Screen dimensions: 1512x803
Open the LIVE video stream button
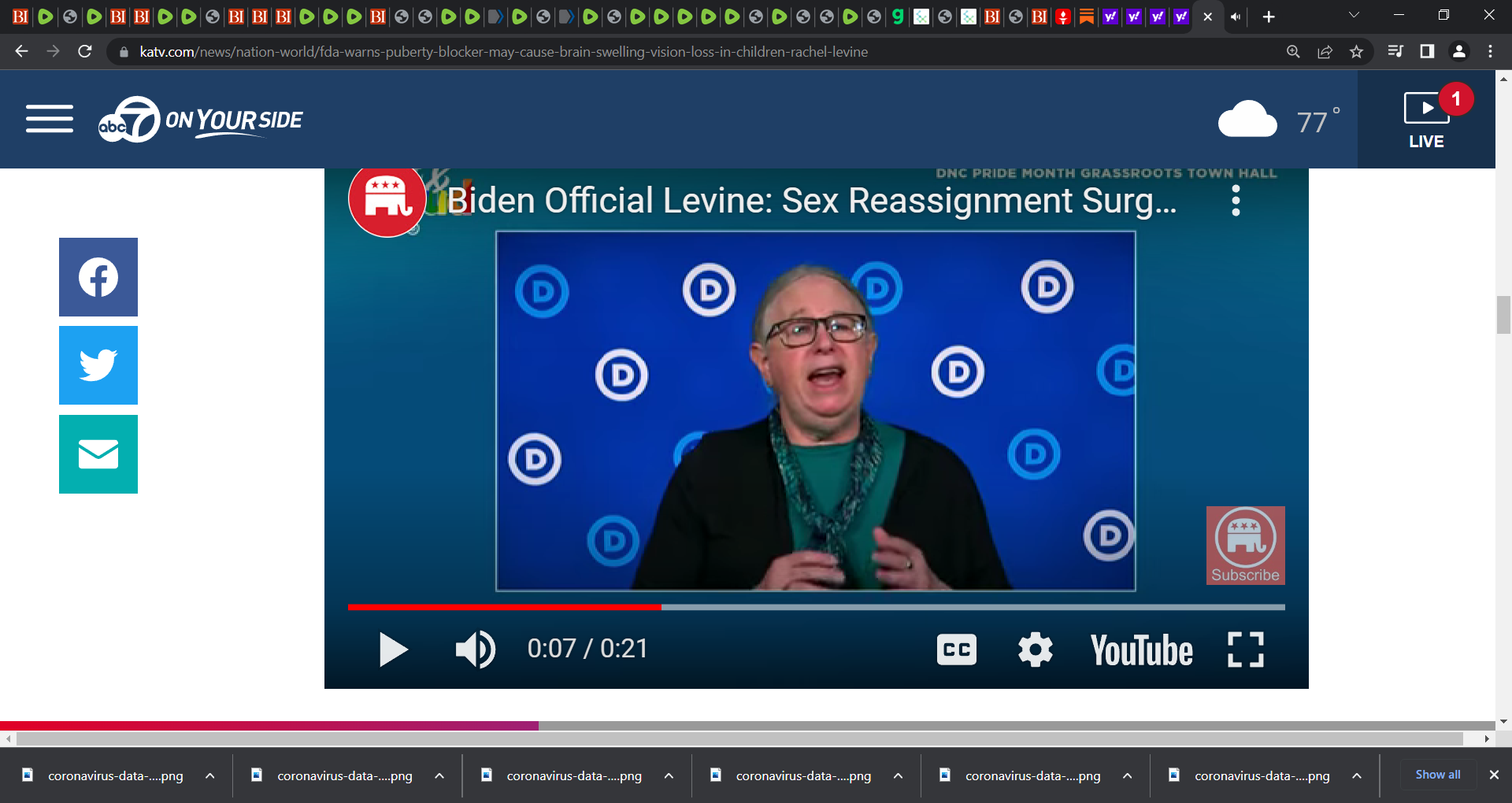coord(1426,119)
